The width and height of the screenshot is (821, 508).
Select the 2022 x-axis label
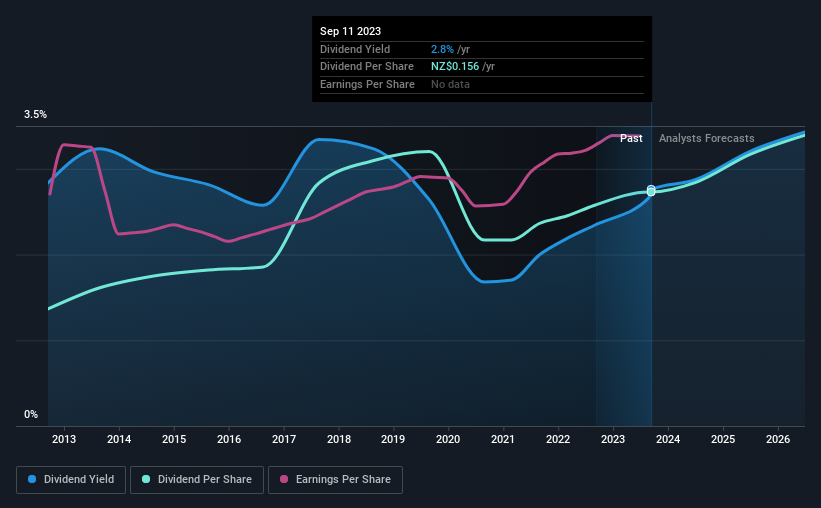click(x=558, y=439)
